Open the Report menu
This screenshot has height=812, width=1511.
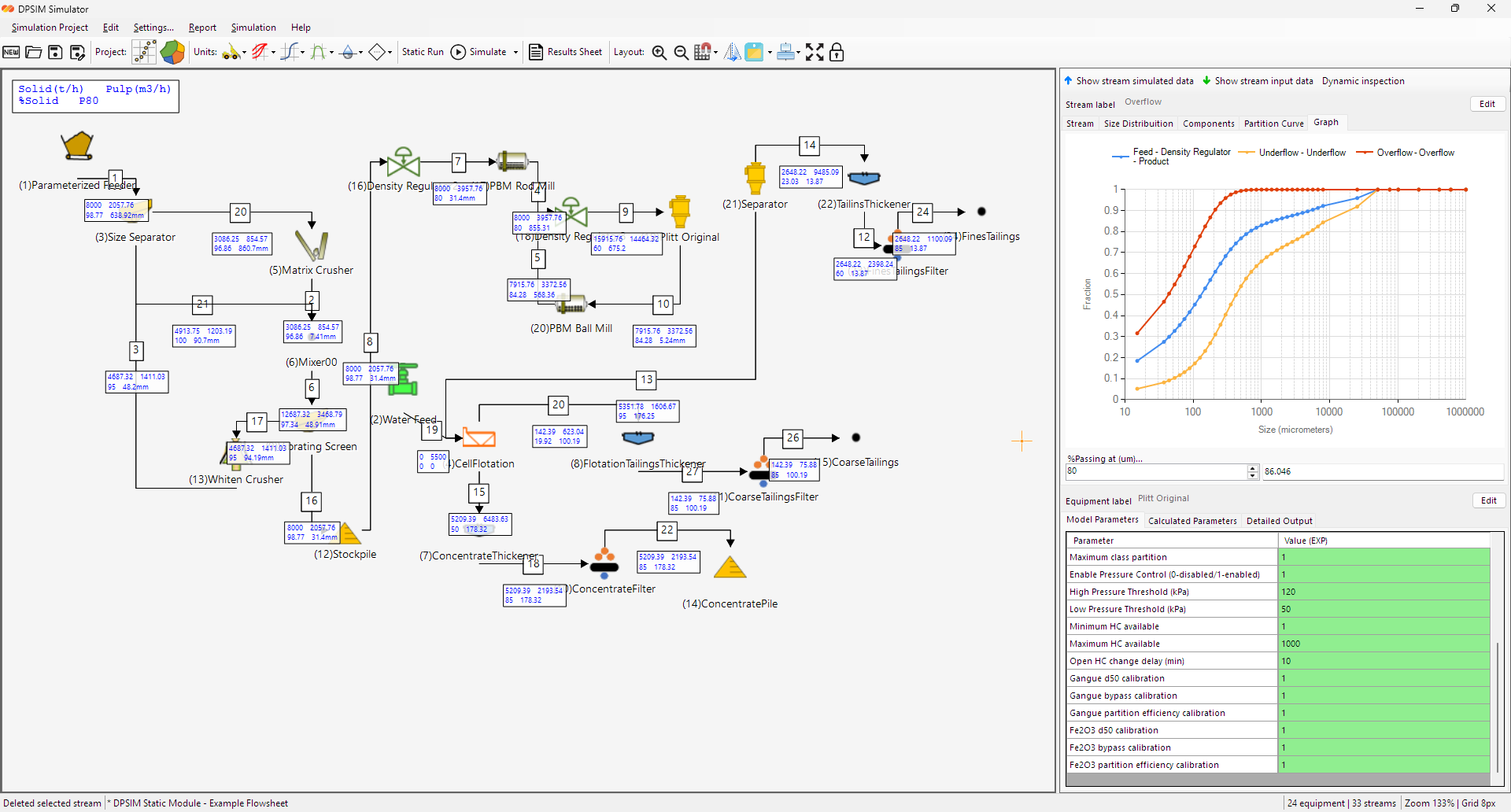pyautogui.click(x=202, y=28)
